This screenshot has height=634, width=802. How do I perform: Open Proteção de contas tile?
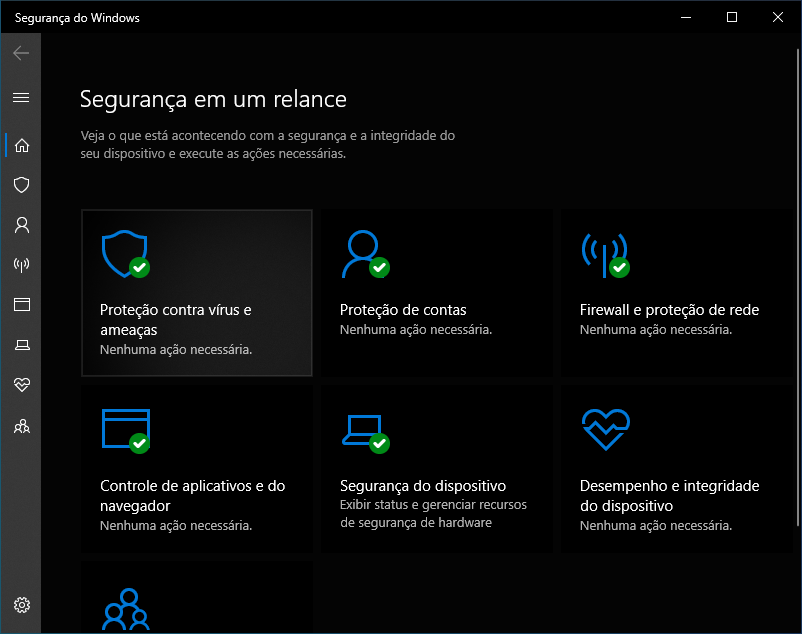(437, 293)
